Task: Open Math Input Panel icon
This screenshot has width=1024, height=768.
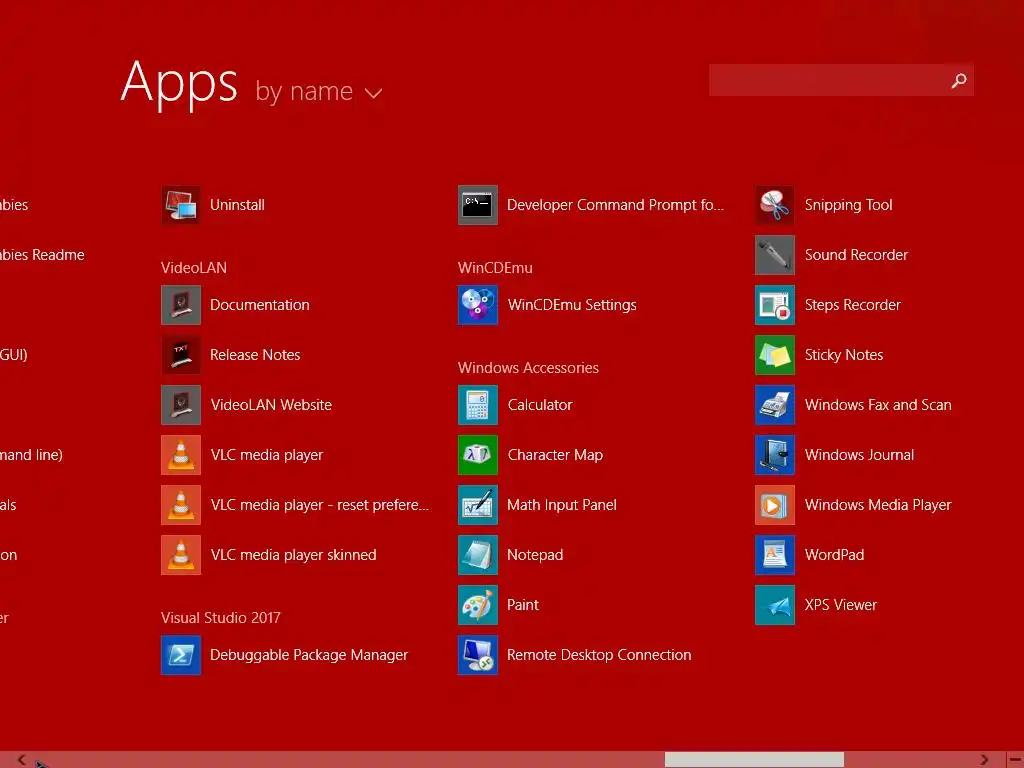Action: click(478, 505)
